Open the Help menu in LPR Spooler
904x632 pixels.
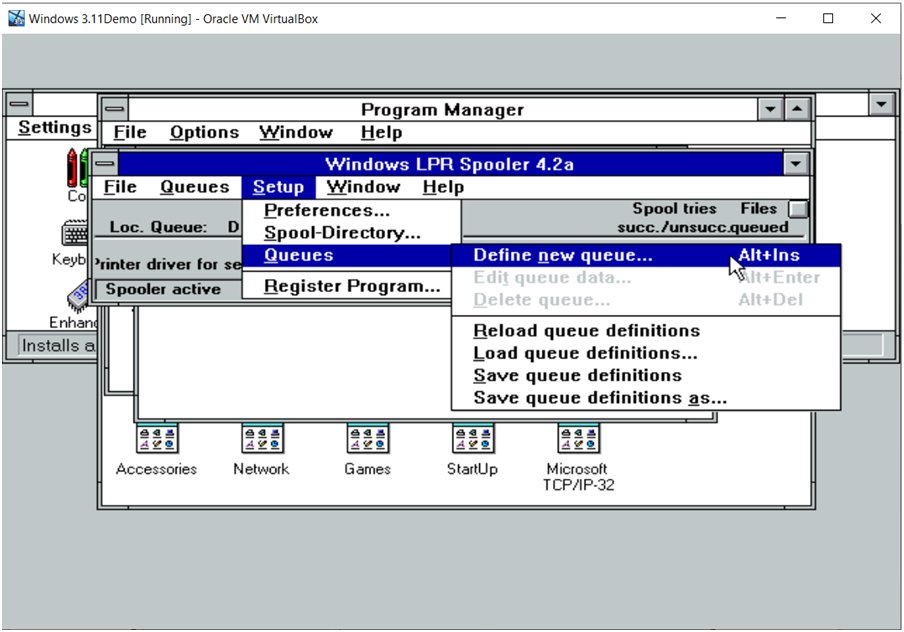443,187
